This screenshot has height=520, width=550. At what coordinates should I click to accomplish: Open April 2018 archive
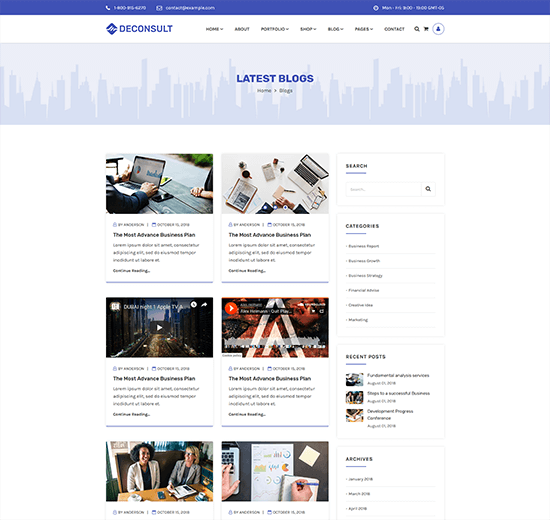coord(357,508)
